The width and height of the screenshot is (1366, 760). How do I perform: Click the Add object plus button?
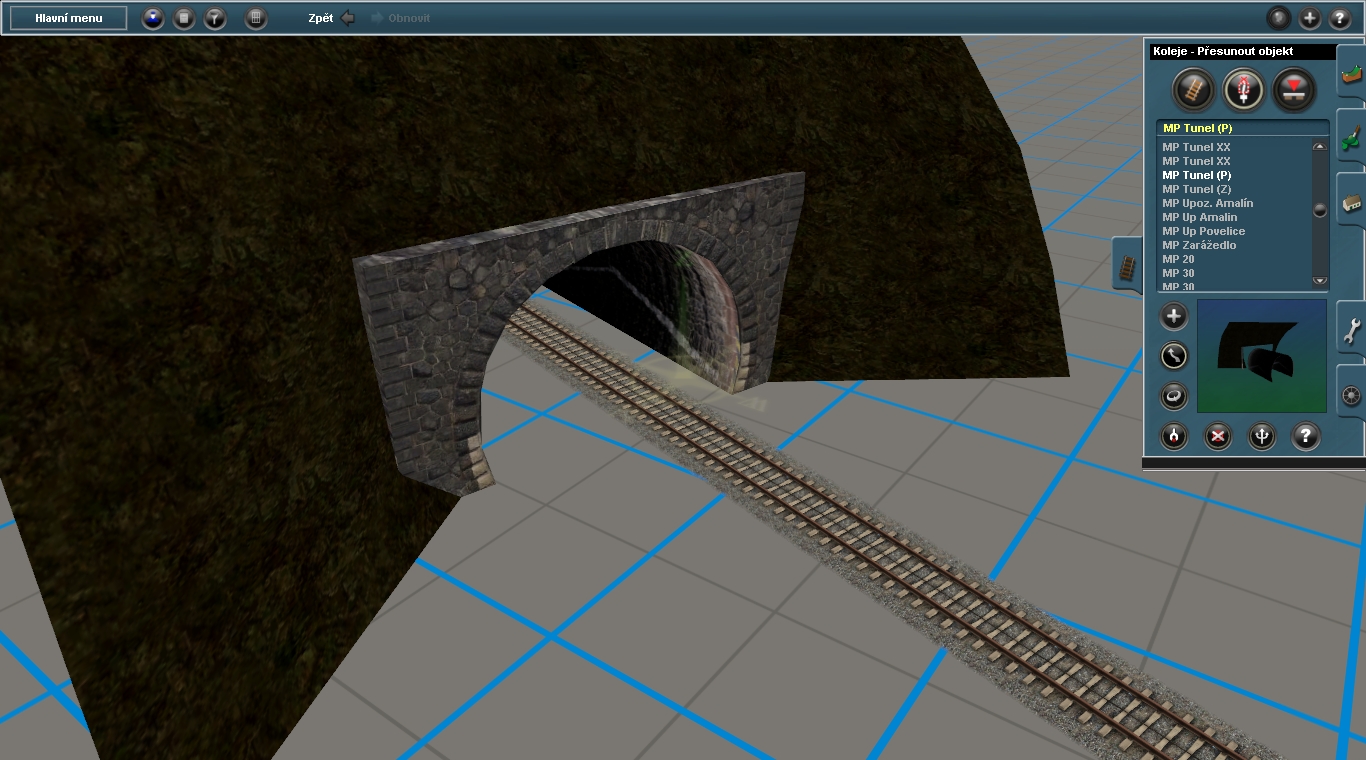click(1174, 317)
